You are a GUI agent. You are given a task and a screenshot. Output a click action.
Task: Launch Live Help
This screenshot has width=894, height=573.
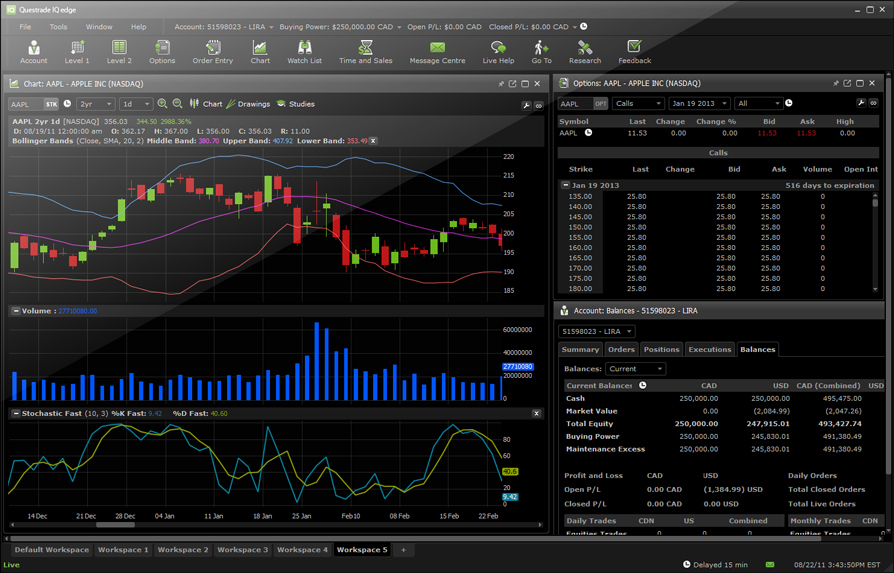[x=498, y=52]
